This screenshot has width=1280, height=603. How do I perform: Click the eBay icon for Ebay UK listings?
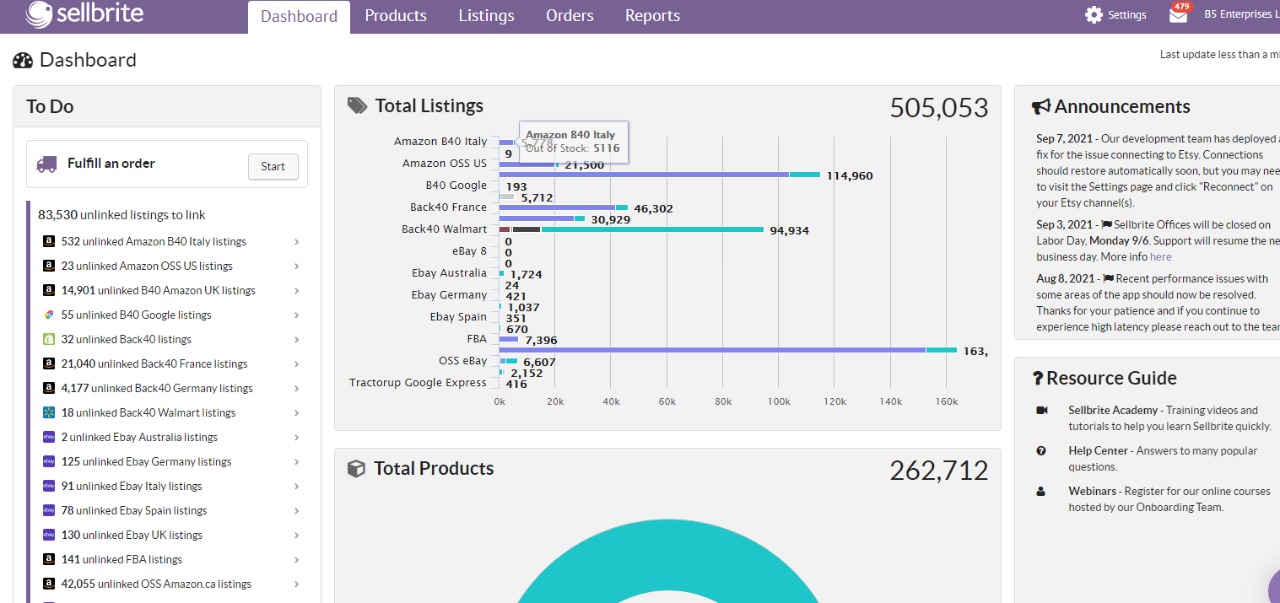tap(49, 535)
